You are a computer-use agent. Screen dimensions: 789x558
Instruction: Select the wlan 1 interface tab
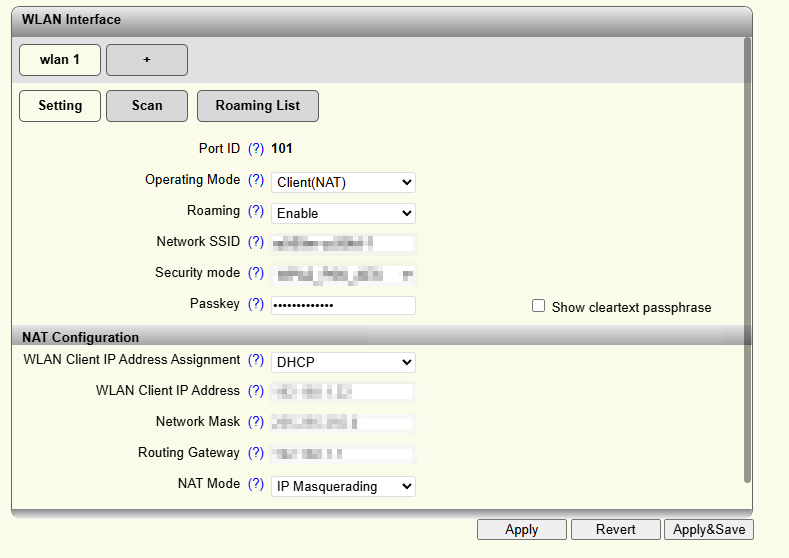point(59,60)
